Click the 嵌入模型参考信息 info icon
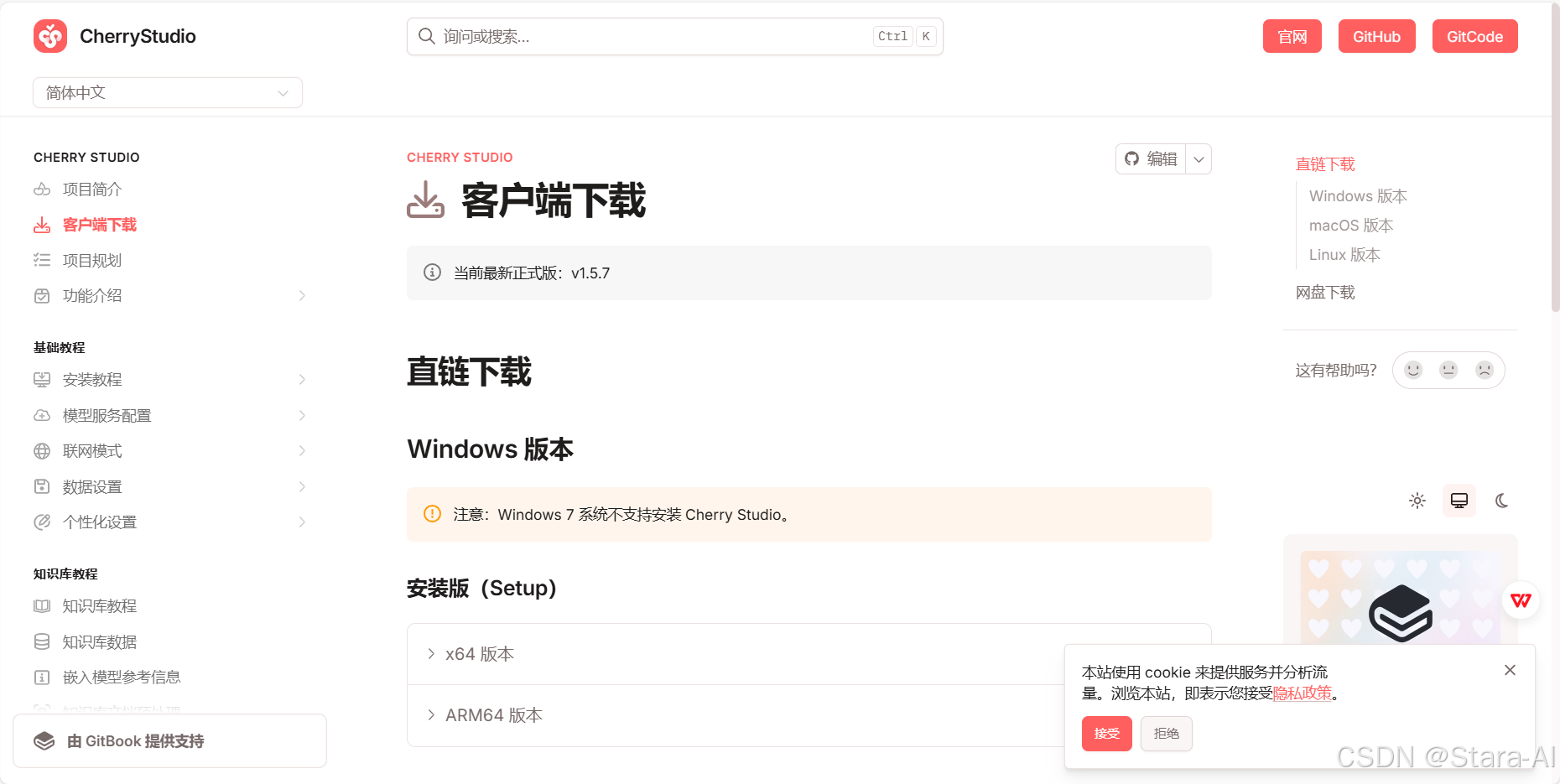The width and height of the screenshot is (1560, 784). pyautogui.click(x=42, y=678)
